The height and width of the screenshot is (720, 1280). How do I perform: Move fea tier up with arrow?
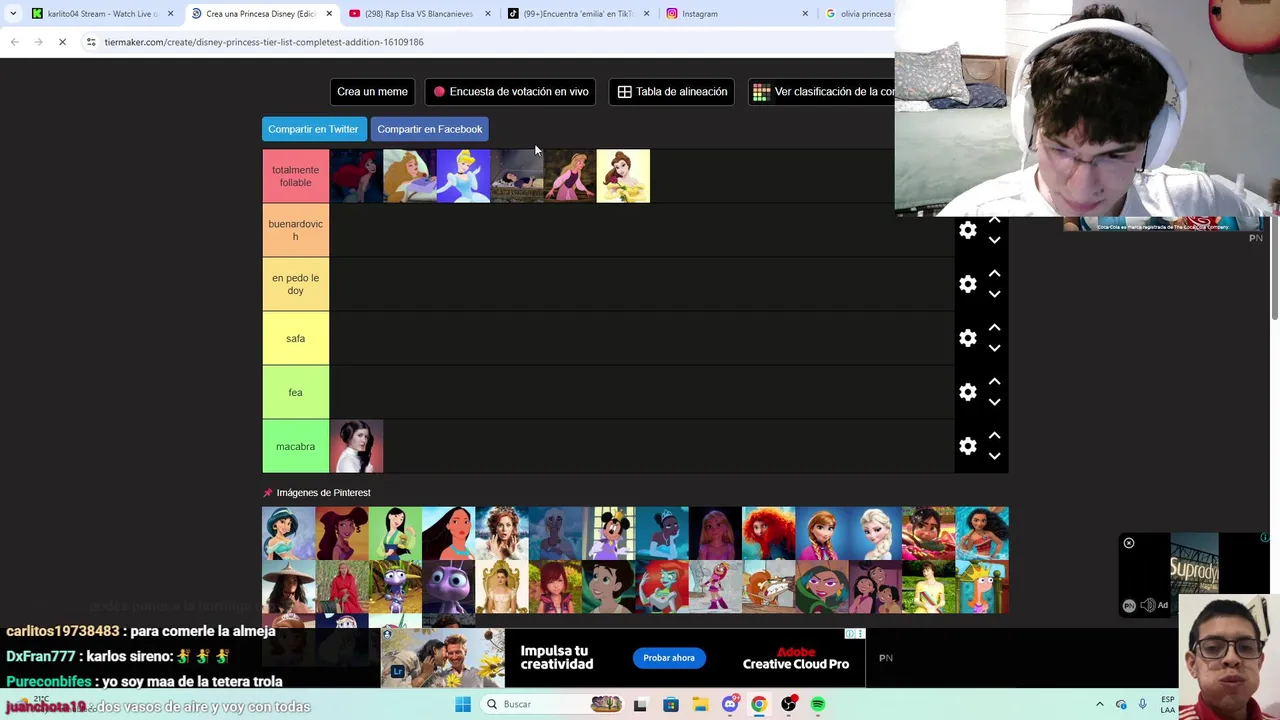[994, 381]
